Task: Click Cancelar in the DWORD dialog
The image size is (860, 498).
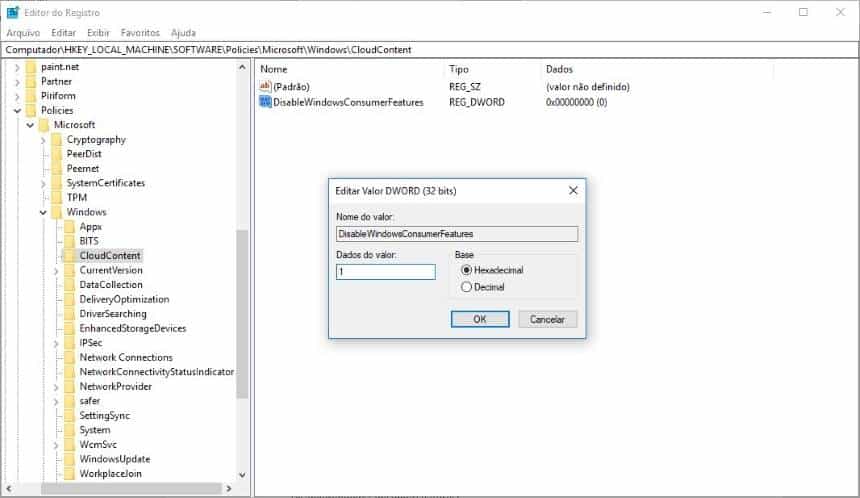Action: tap(547, 319)
